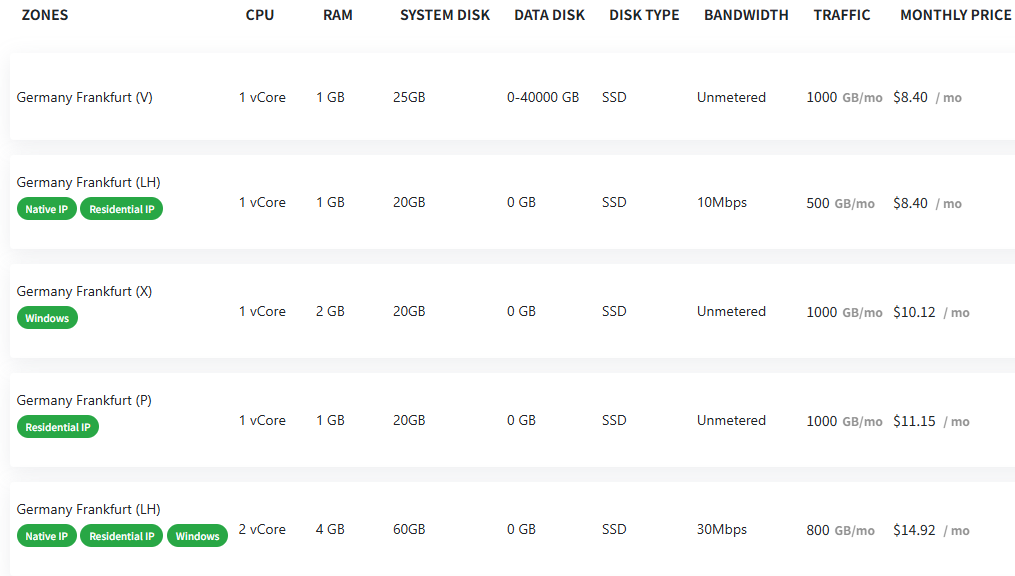Image resolution: width=1015 pixels, height=576 pixels.
Task: Sort by the CPU column header
Action: point(260,15)
